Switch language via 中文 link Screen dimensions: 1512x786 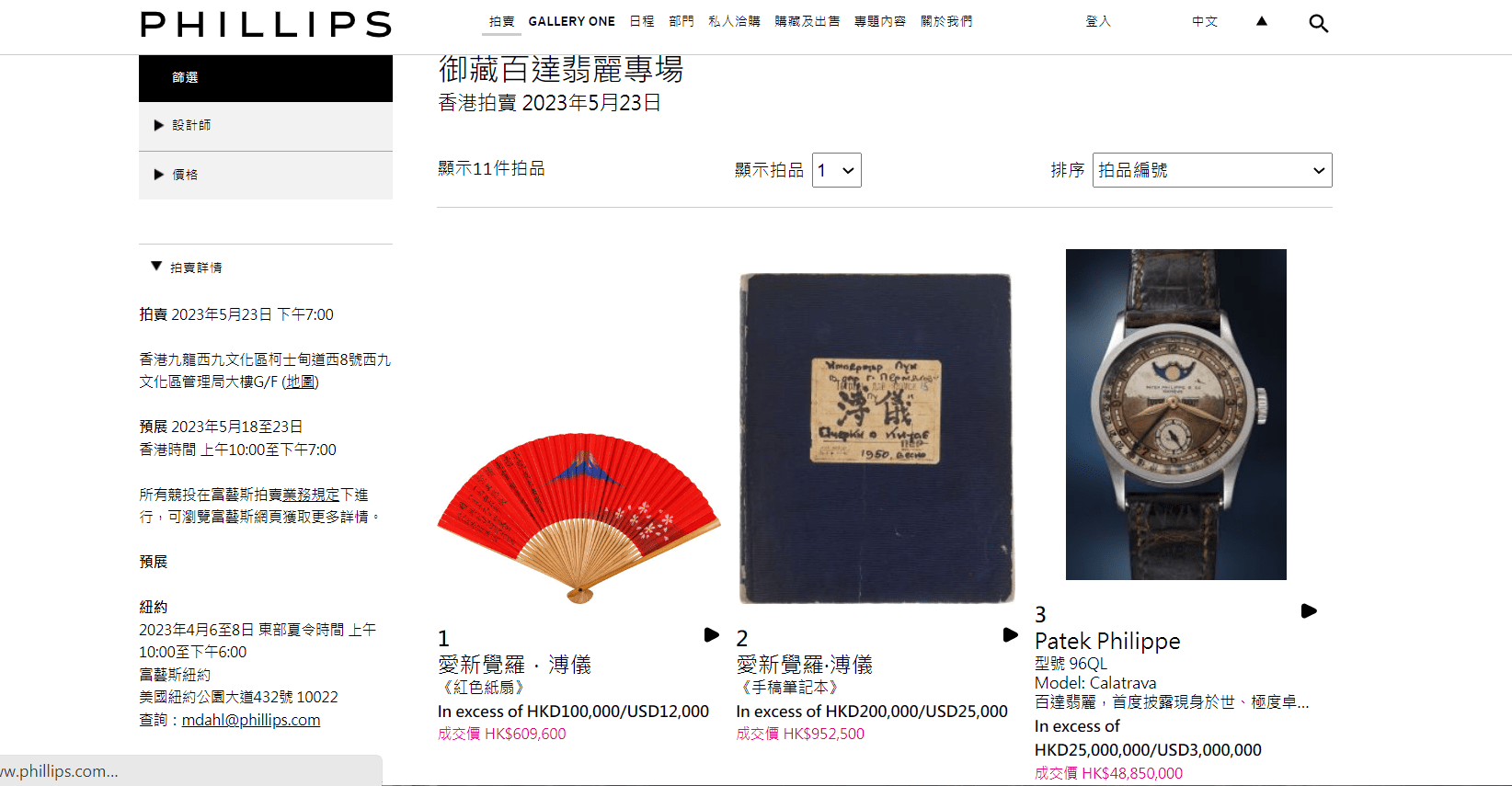(x=1205, y=21)
